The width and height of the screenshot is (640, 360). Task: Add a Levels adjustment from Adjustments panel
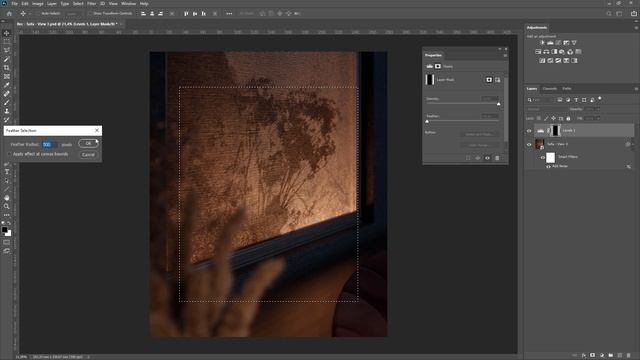click(550, 42)
